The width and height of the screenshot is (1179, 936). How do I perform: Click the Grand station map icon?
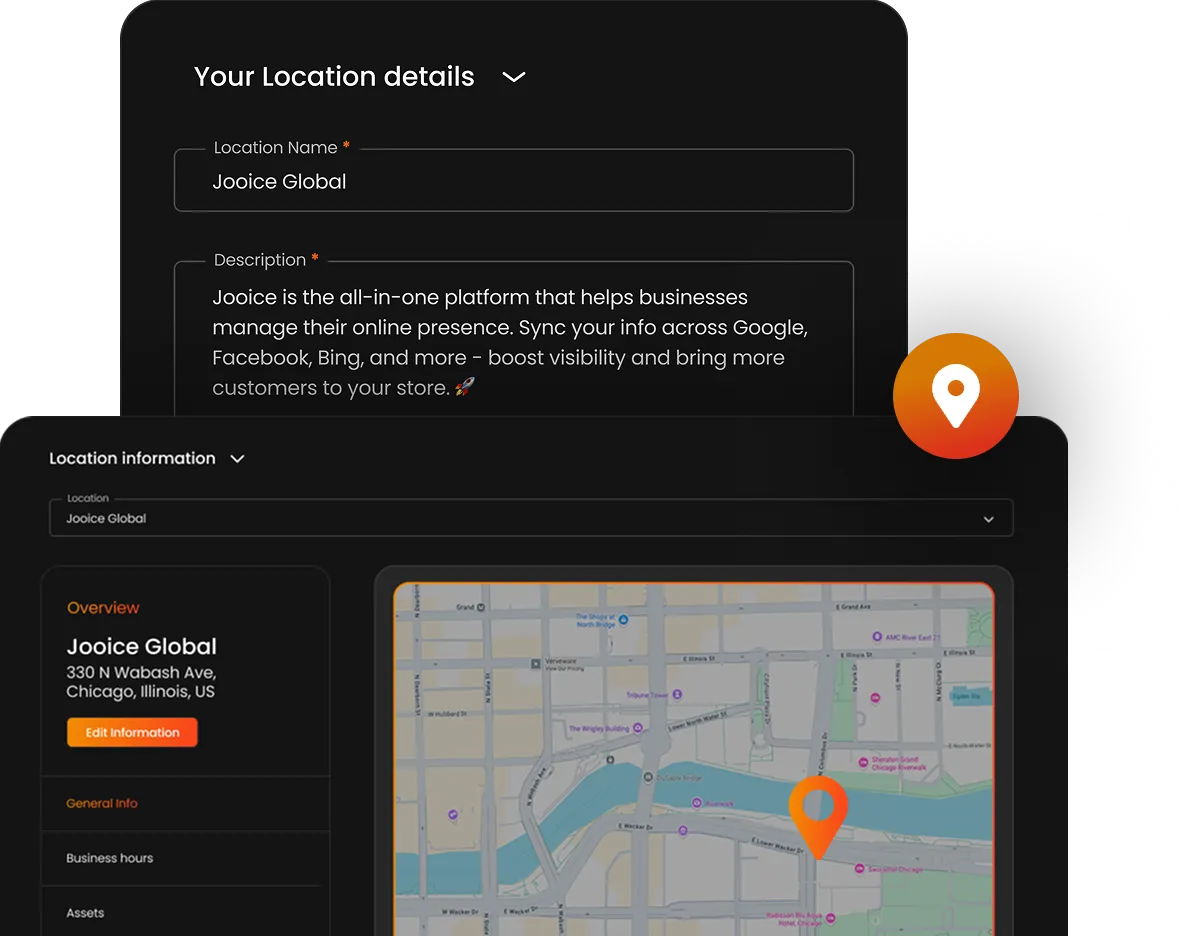click(x=480, y=607)
